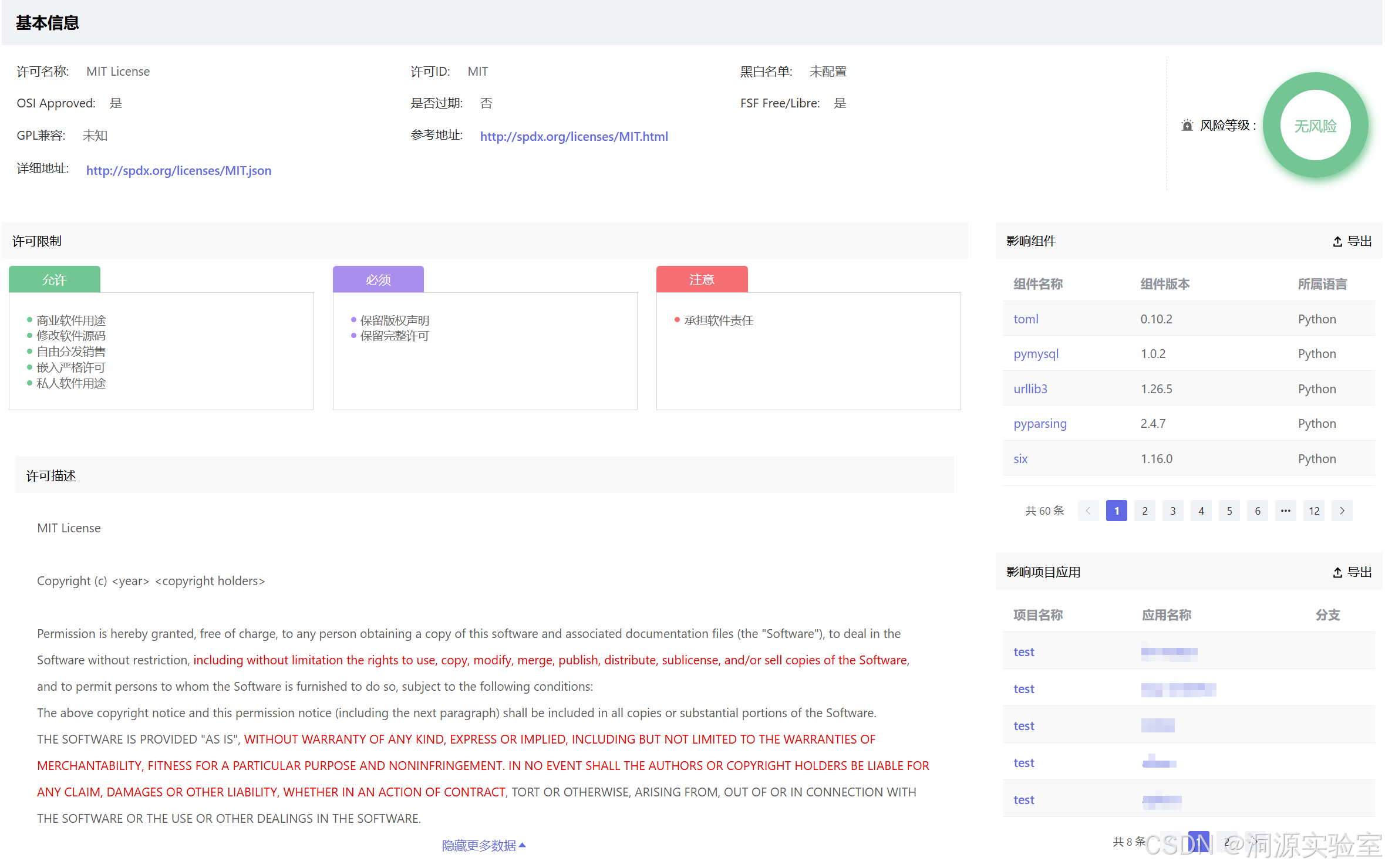Go to next page of components
The height and width of the screenshot is (868, 1385).
pyautogui.click(x=1342, y=511)
